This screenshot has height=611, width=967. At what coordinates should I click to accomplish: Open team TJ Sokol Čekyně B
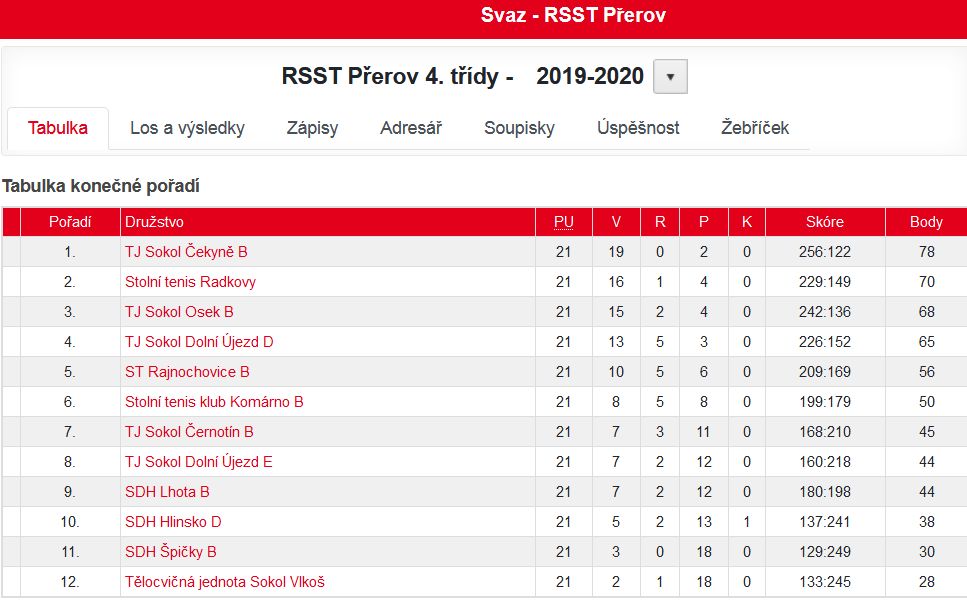pyautogui.click(x=186, y=252)
